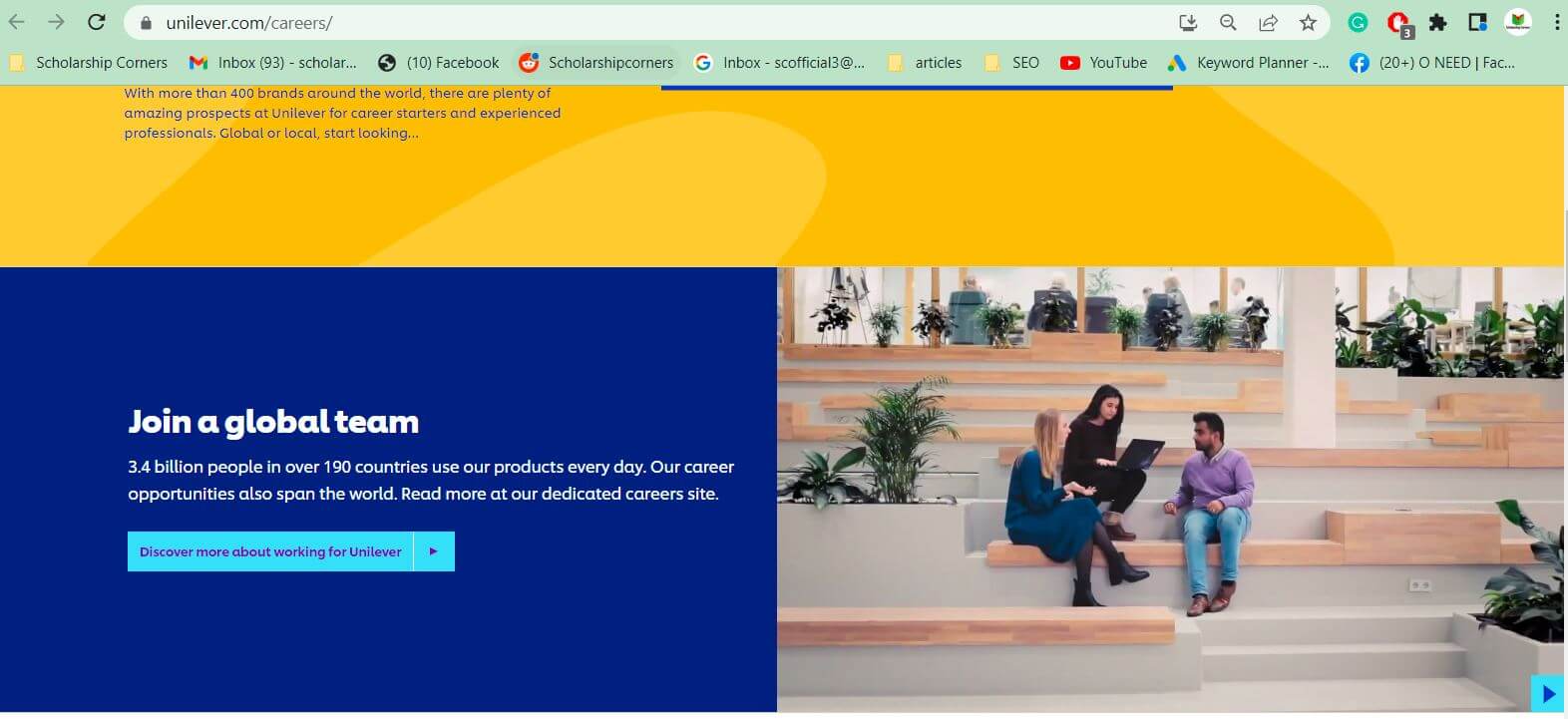Click the arrow beside Discover more button

(x=434, y=551)
